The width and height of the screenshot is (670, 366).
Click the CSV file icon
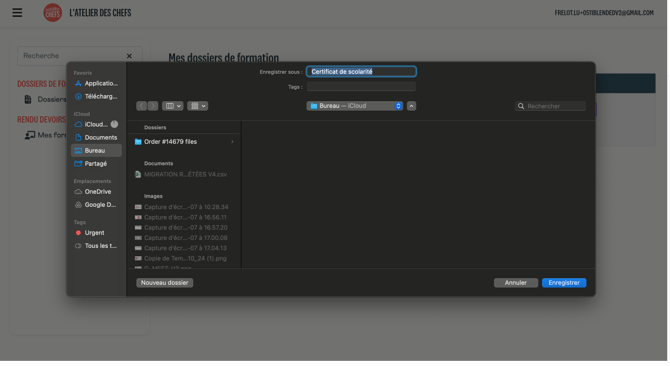tap(138, 175)
